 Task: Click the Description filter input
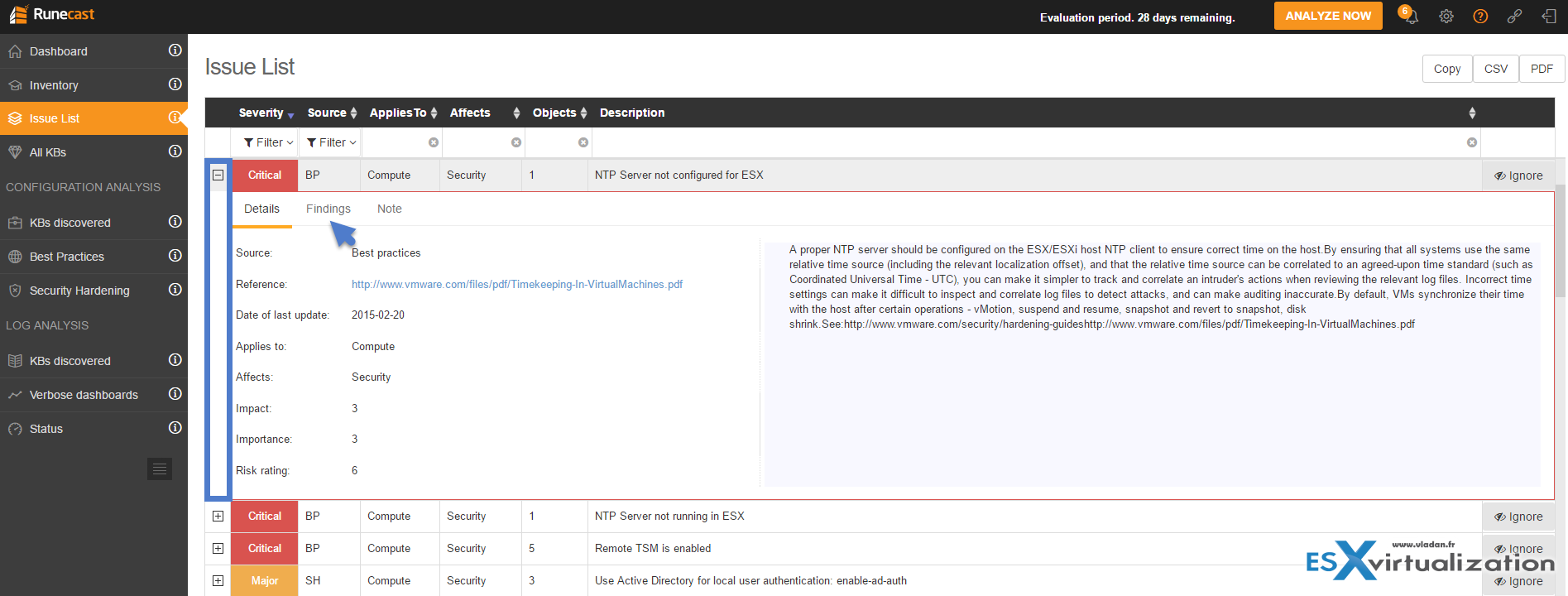[1036, 142]
